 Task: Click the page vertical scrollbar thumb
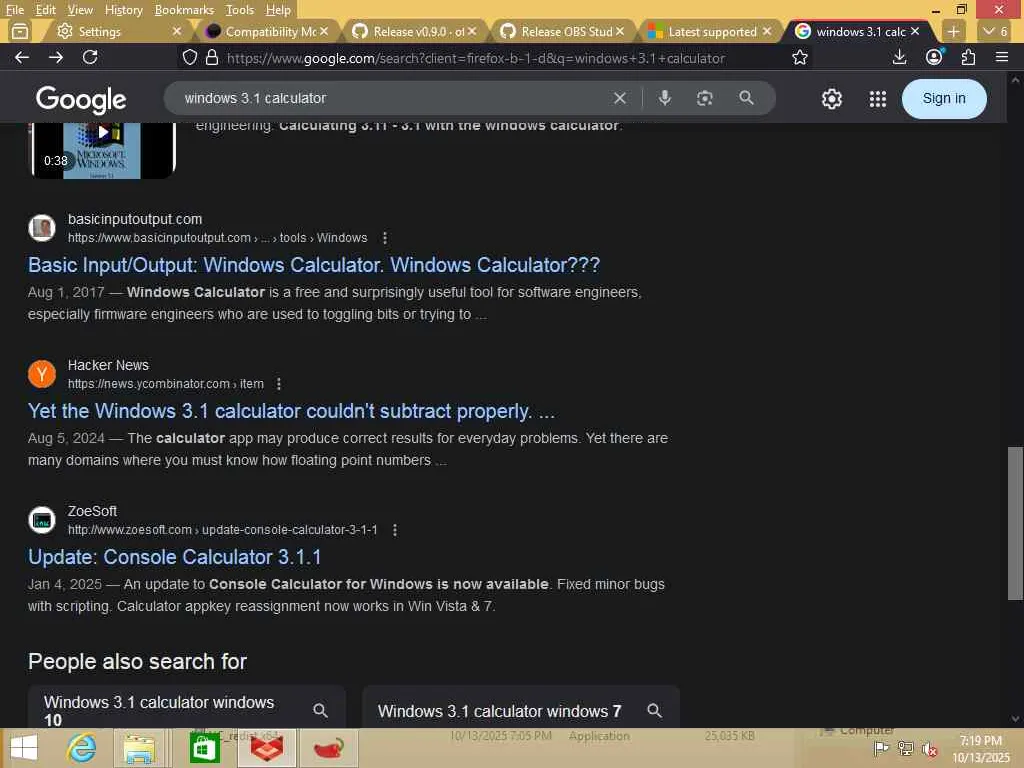(1015, 523)
